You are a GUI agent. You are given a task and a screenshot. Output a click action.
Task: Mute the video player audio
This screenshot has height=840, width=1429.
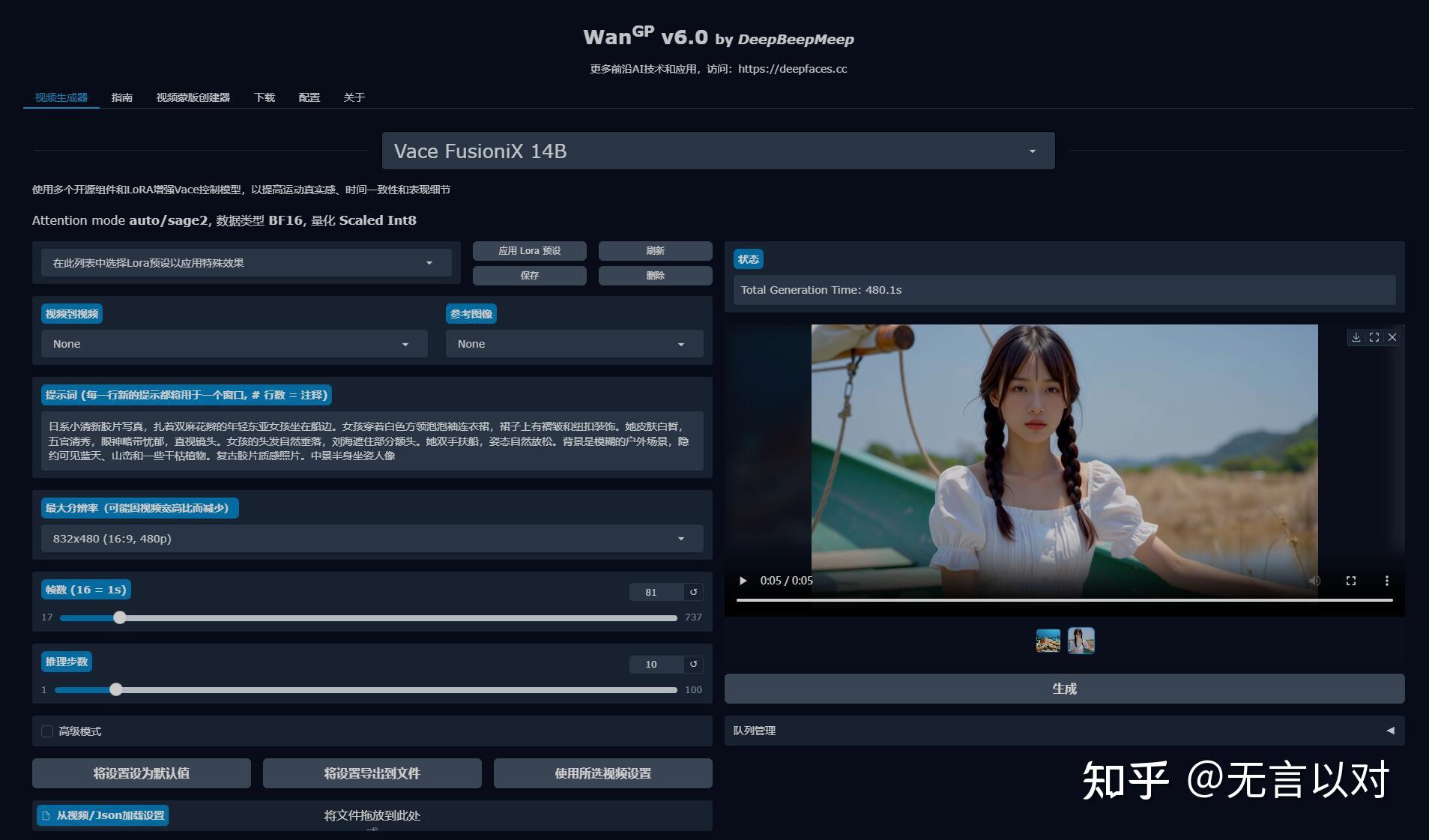1314,580
